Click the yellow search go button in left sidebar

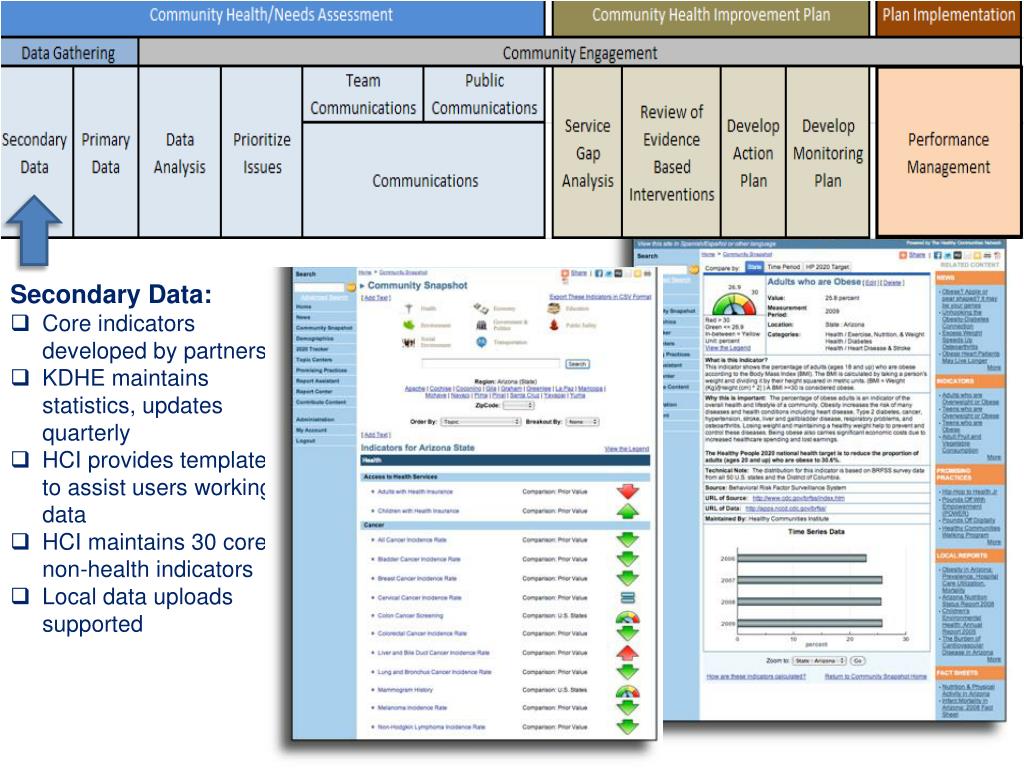pyautogui.click(x=351, y=287)
